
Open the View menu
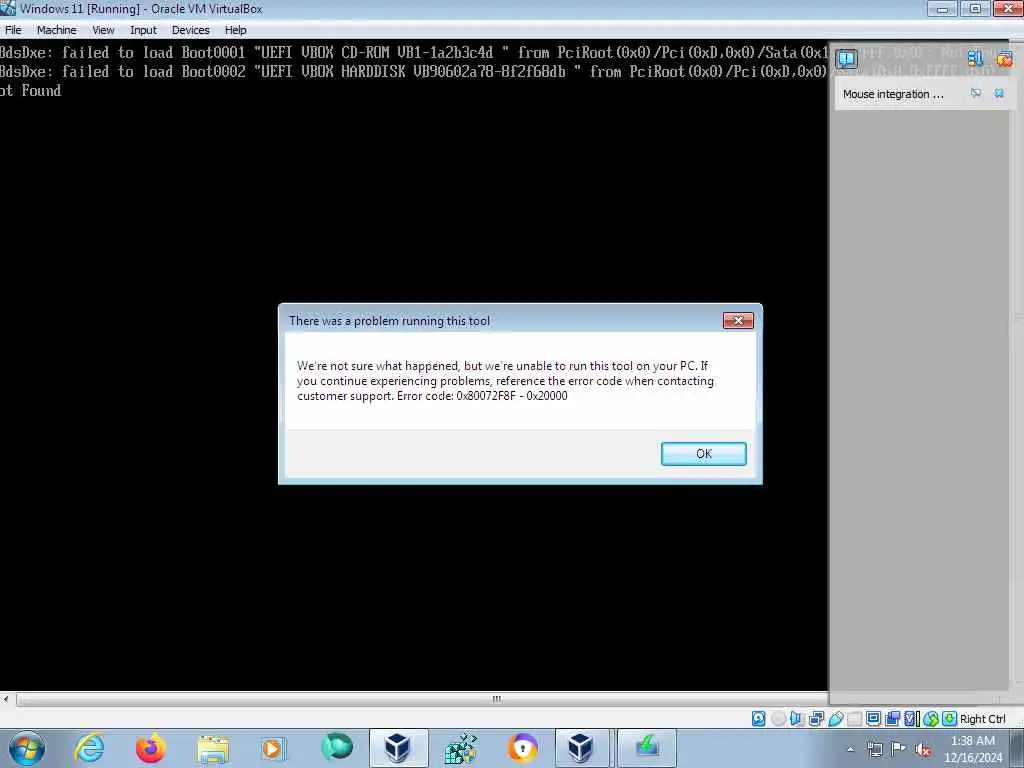[103, 30]
